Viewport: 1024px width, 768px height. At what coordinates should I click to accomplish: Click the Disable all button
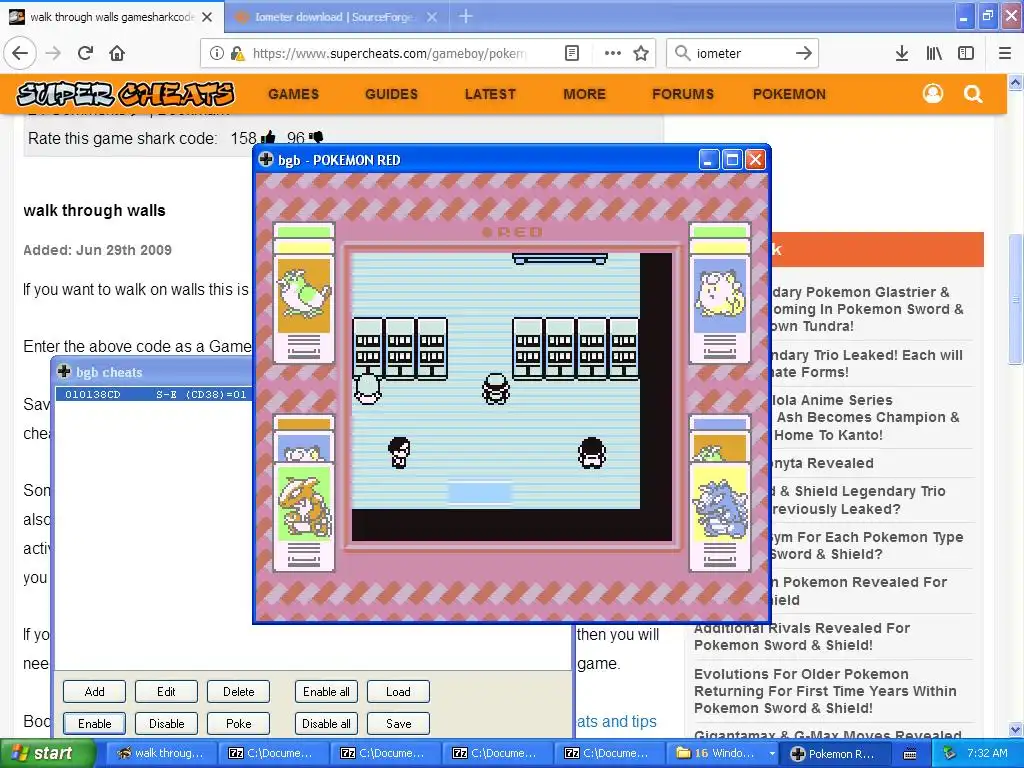coord(326,724)
